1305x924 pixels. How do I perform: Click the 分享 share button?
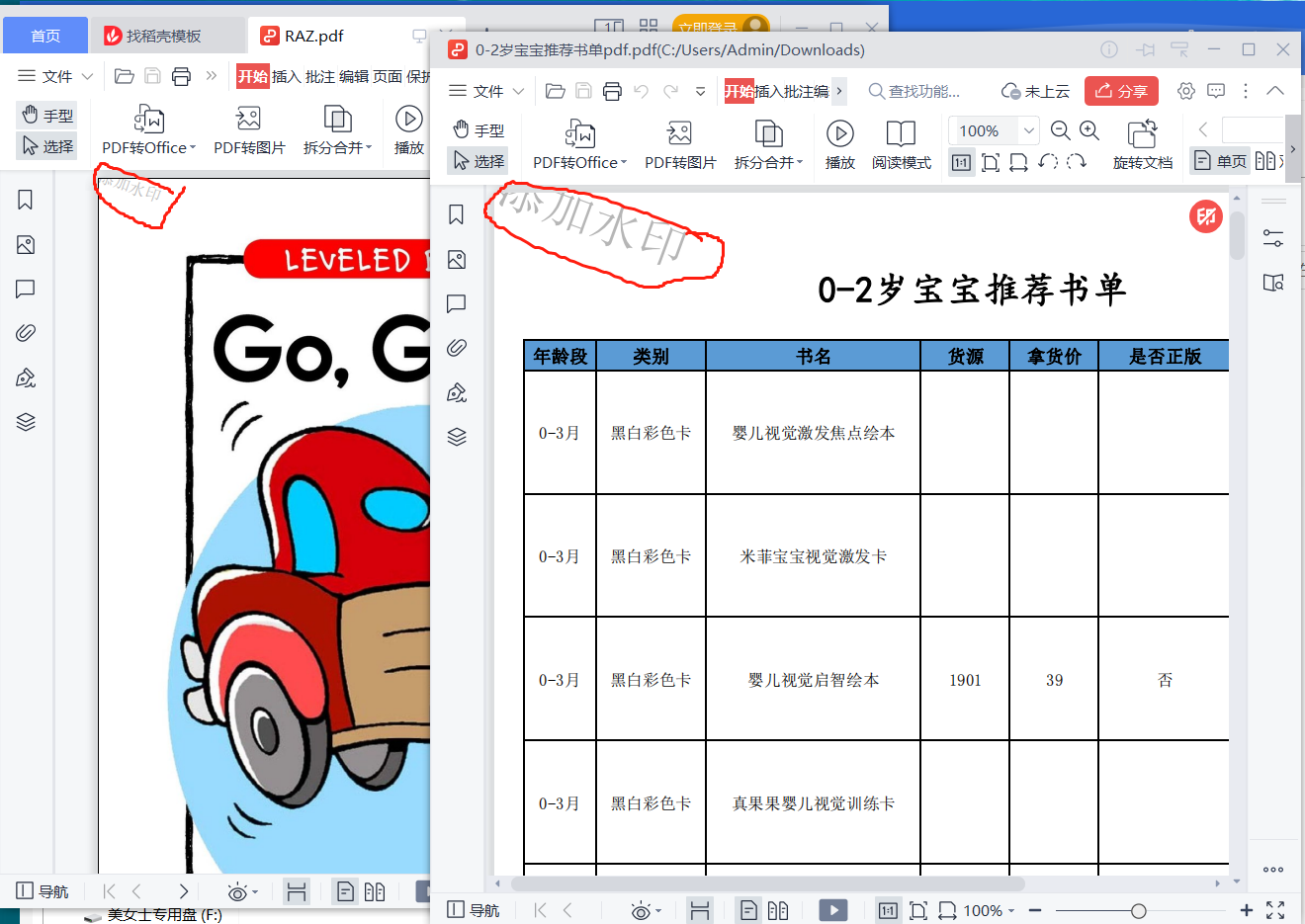(1121, 90)
